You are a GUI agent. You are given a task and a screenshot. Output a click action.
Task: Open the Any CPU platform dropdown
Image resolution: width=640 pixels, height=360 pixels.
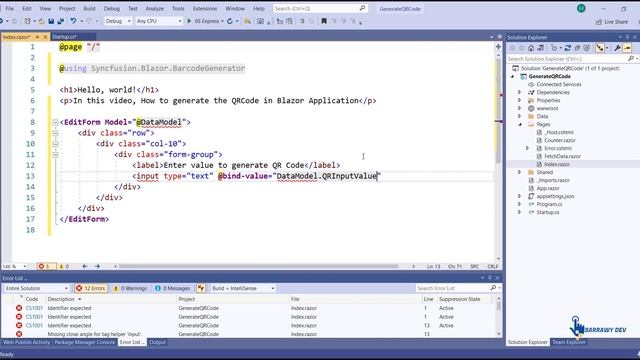point(158,21)
